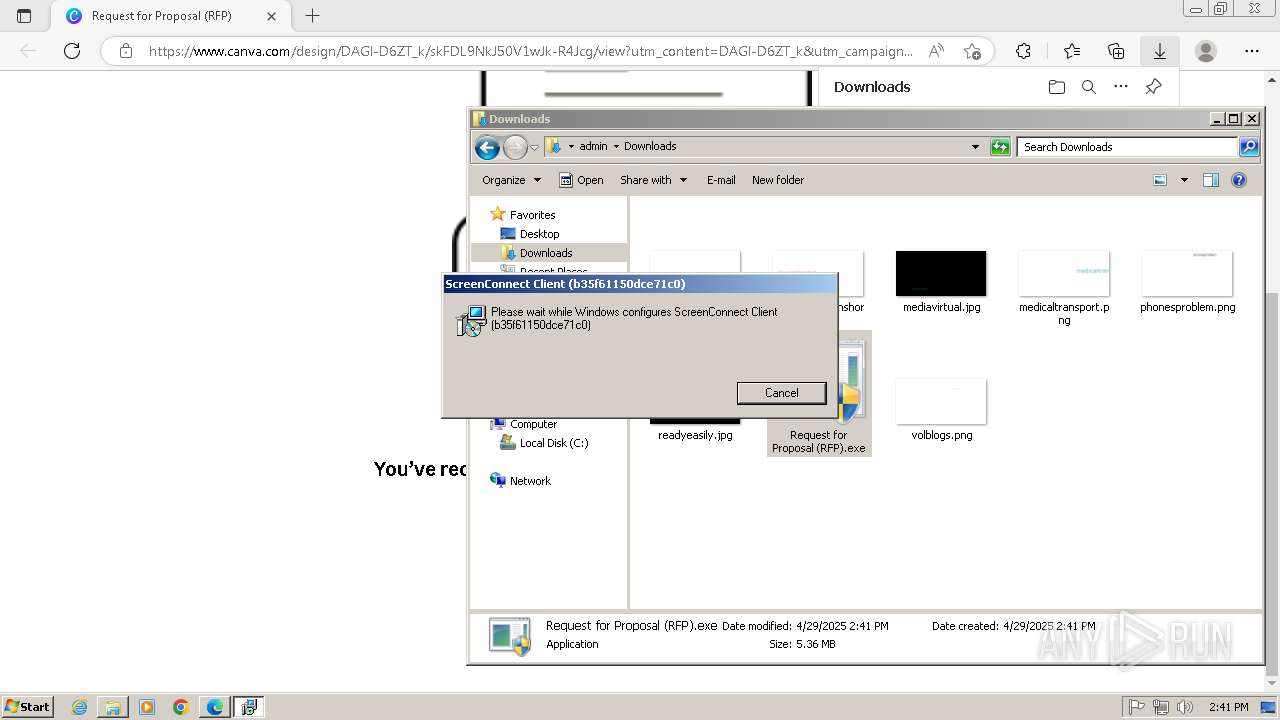Click the Explorer refresh address button
This screenshot has width=1280, height=720.
pyautogui.click(x=1000, y=147)
